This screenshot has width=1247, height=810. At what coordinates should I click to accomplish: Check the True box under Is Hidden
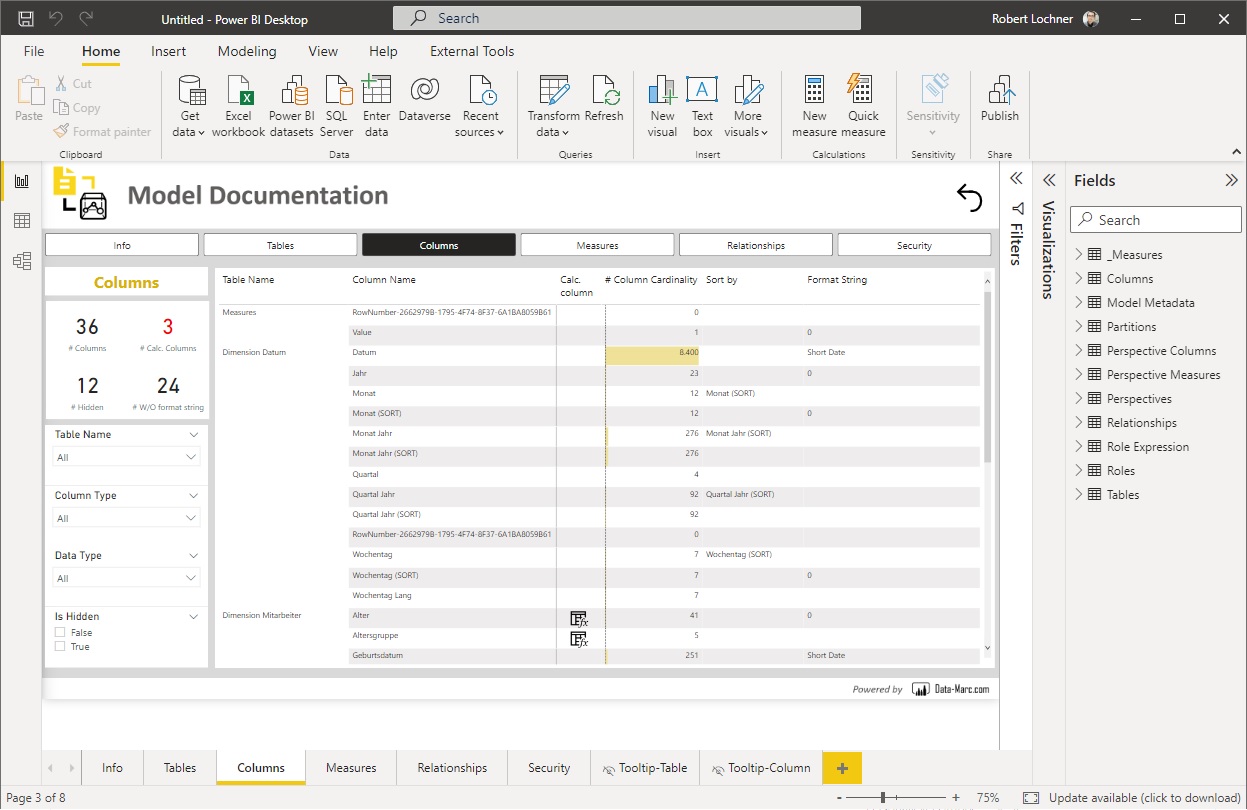coord(58,646)
